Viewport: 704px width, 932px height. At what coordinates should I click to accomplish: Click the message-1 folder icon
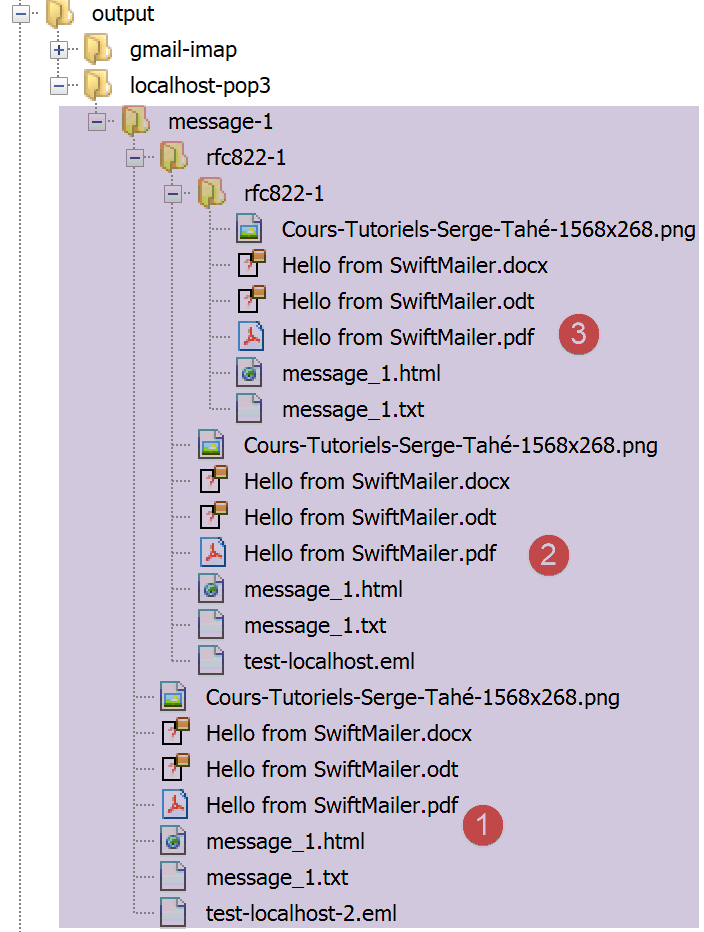[135, 122]
